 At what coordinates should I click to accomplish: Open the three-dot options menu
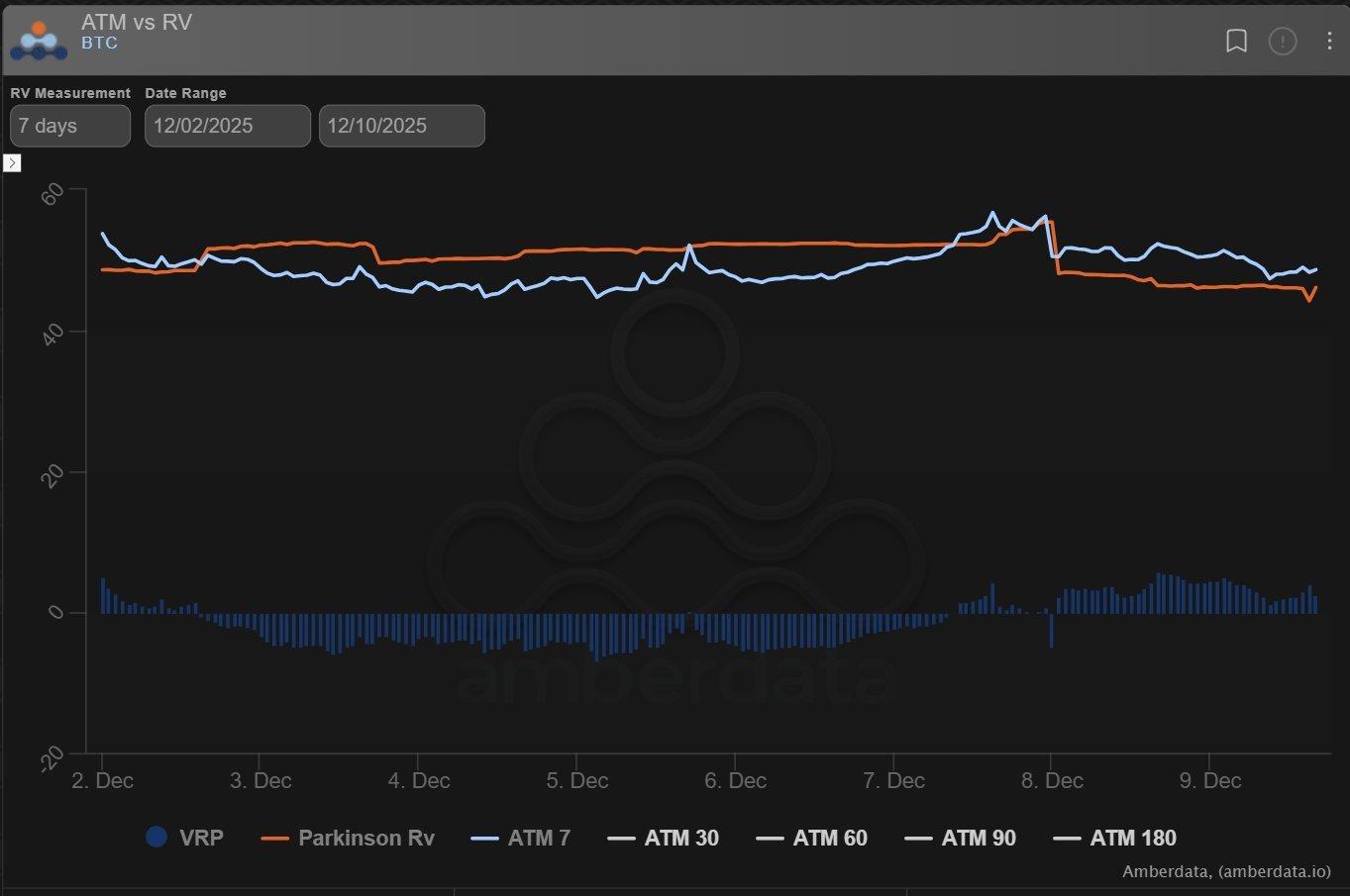(1329, 41)
